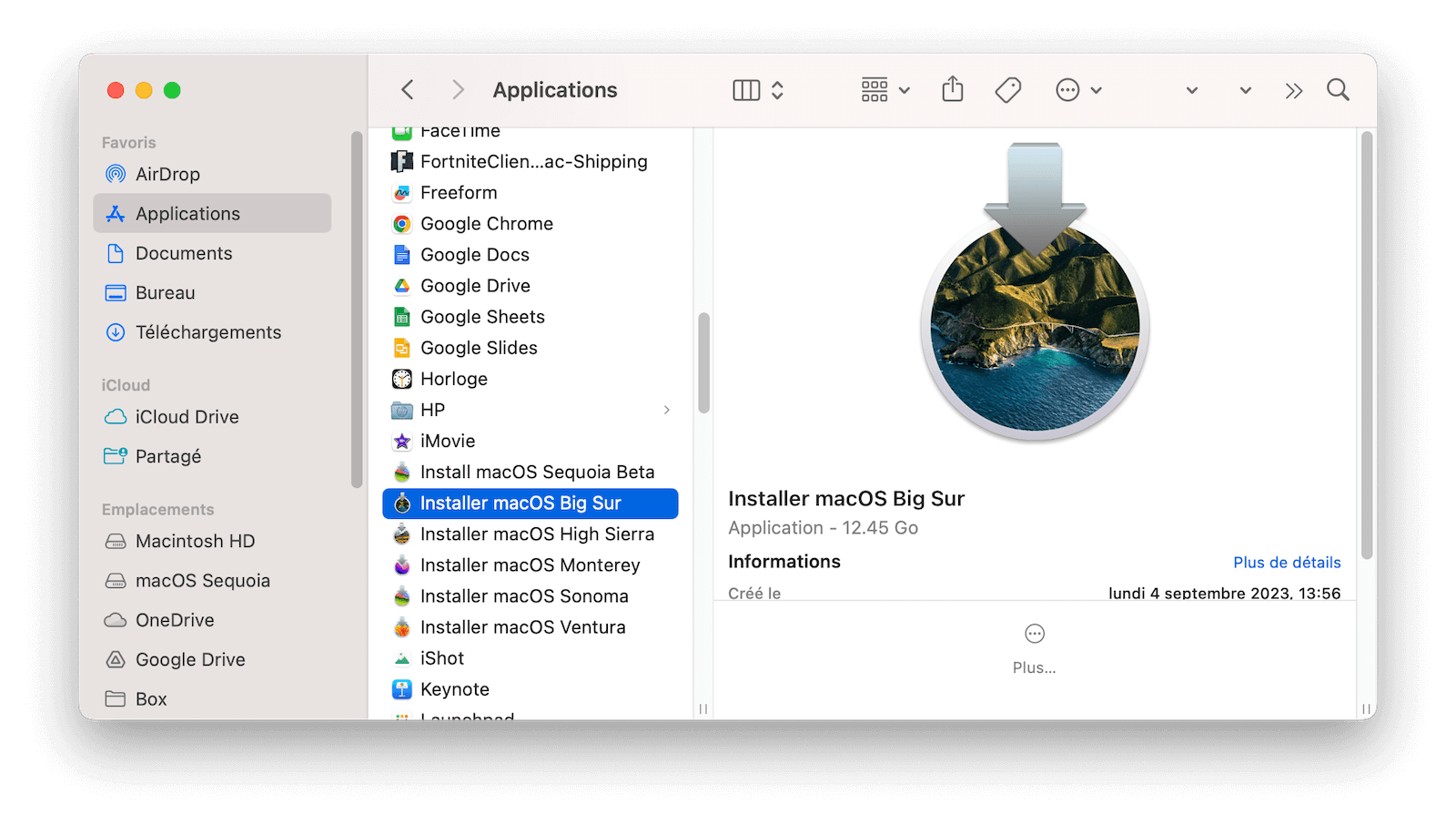The width and height of the screenshot is (1456, 824).
Task: Go back with the left chevron
Action: point(408,90)
